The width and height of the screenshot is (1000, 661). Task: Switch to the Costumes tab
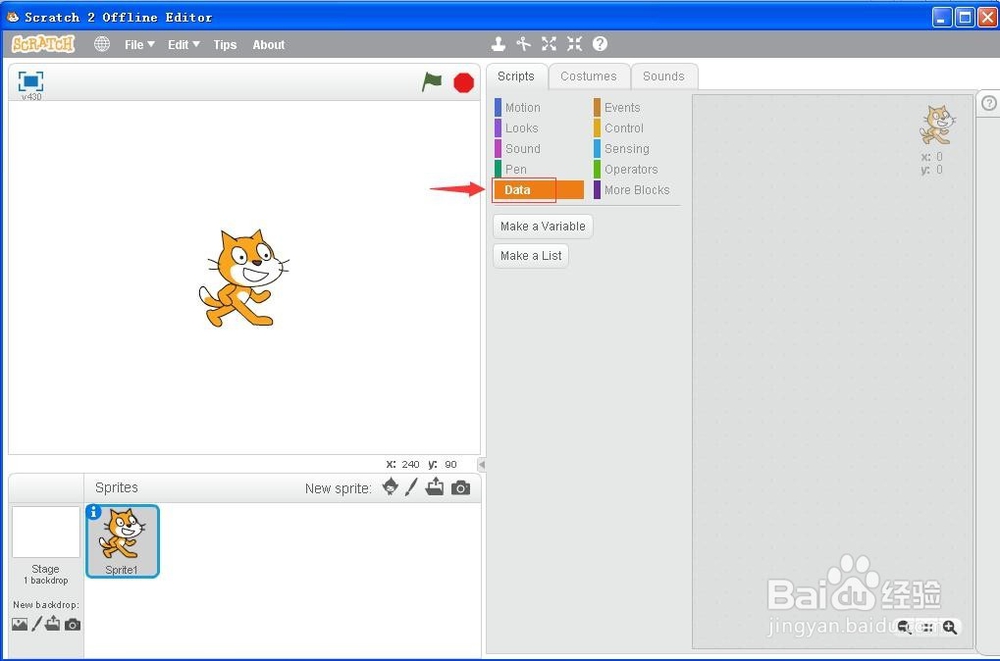point(589,77)
